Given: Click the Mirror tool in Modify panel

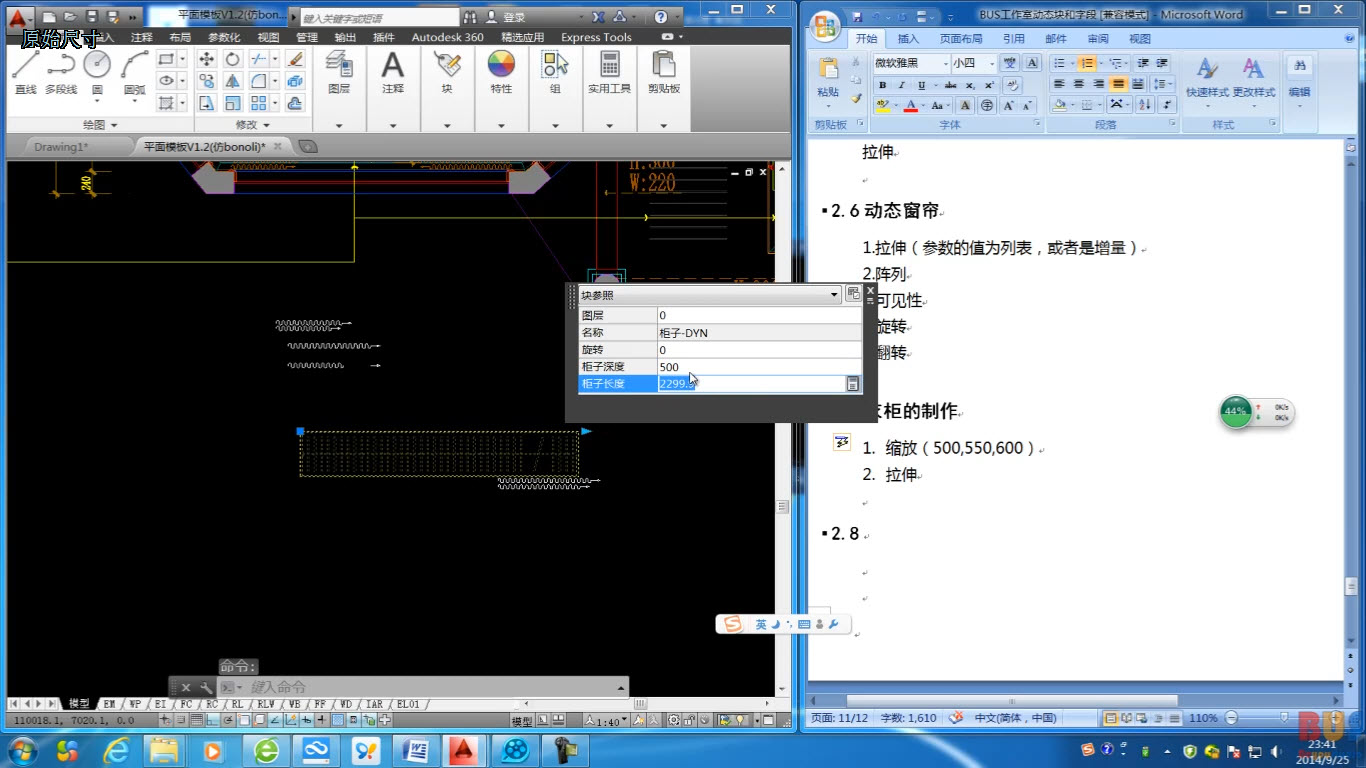Looking at the screenshot, I should click(232, 81).
